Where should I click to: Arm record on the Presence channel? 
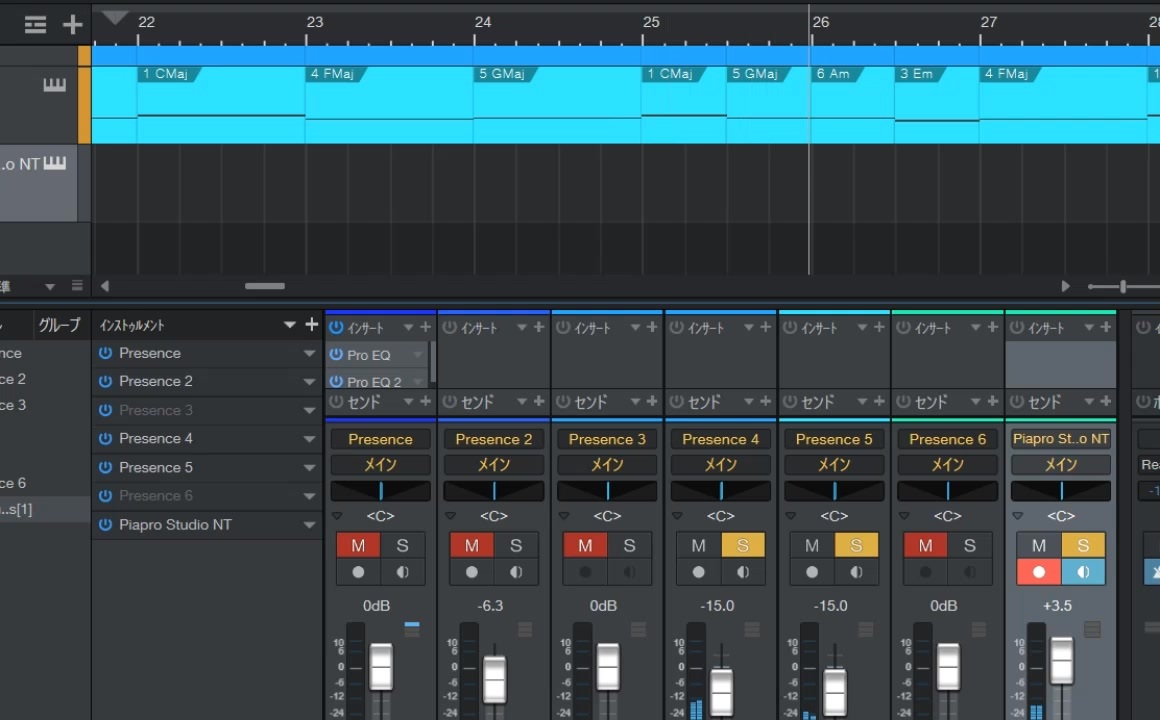tap(358, 572)
